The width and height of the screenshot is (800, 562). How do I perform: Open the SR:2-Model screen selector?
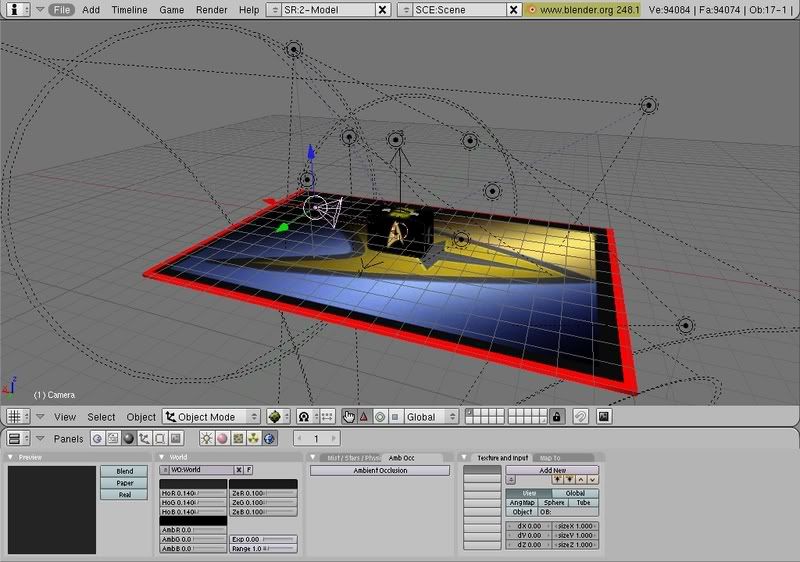[x=274, y=10]
